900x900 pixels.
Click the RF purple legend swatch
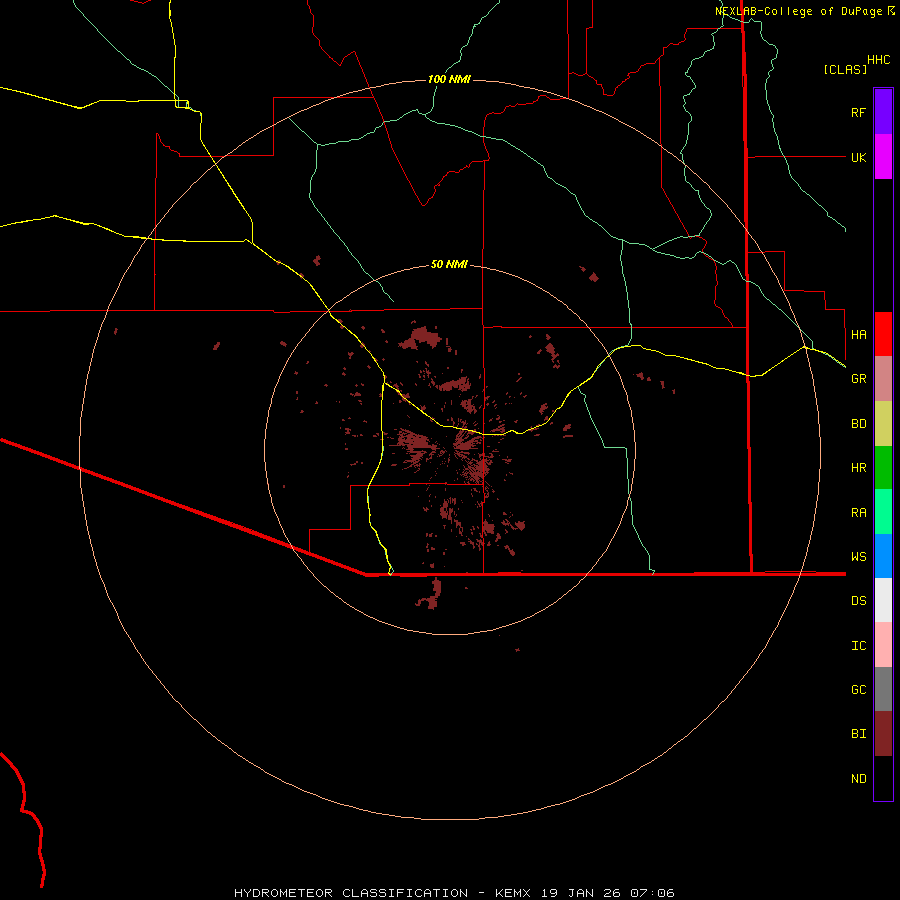pos(883,112)
